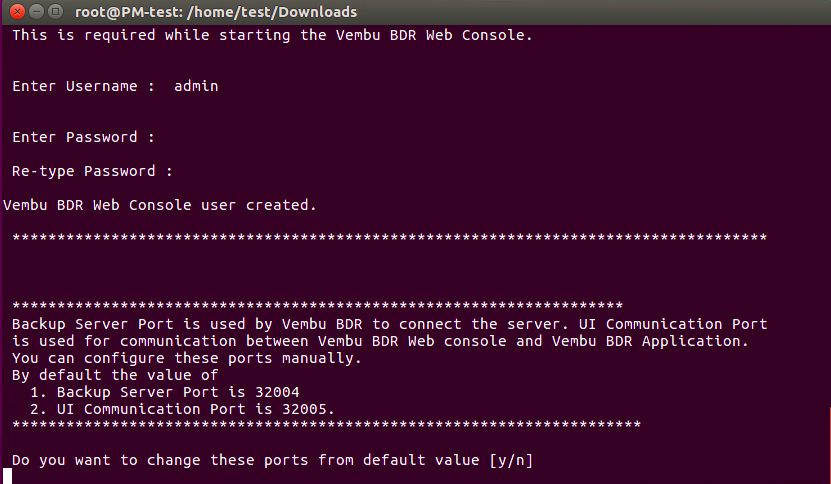This screenshot has height=484, width=831.
Task: Click the 'UI Communication Port is 32005' line
Action: (182, 409)
